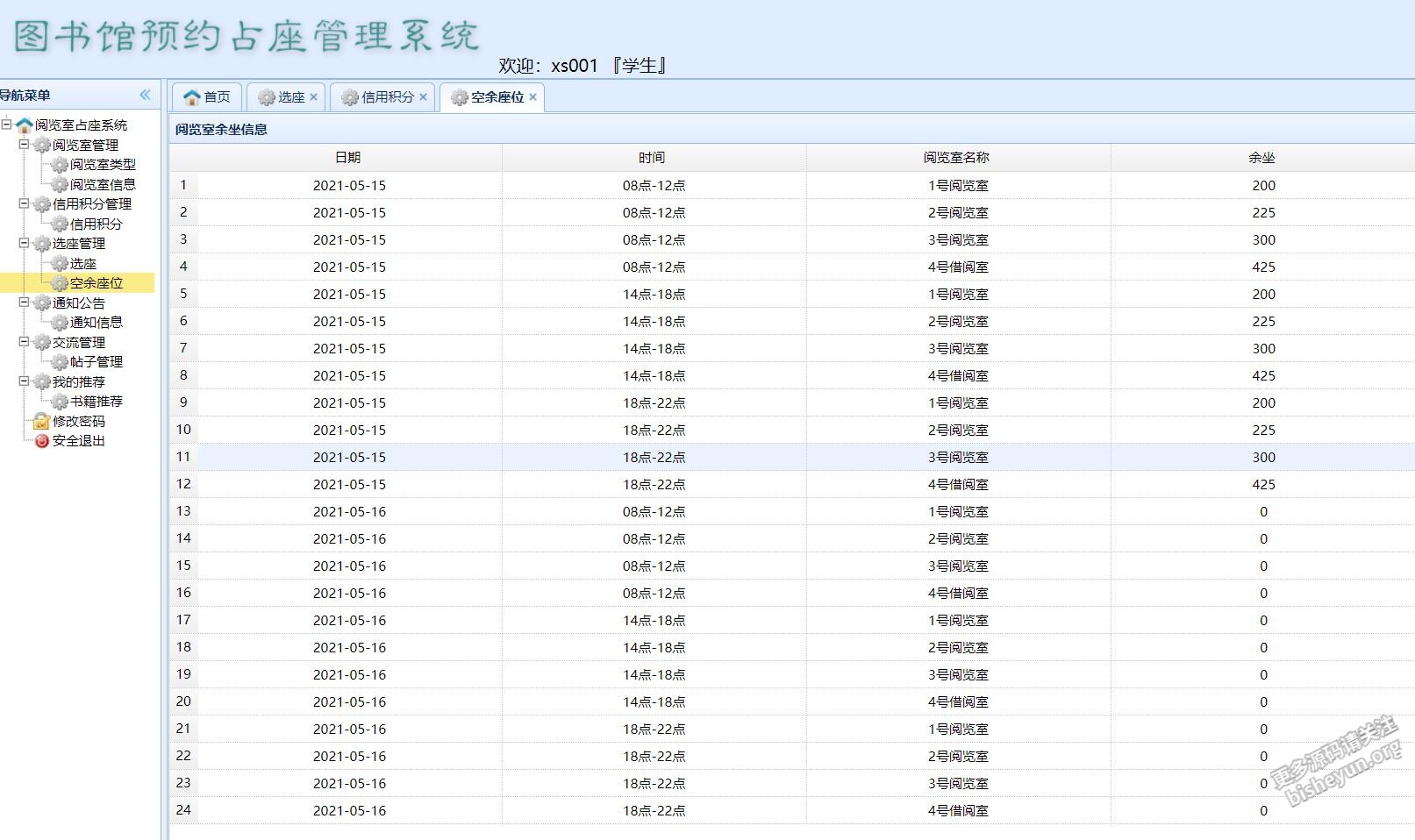Open 书籍推荐 in navigation tree

(96, 402)
